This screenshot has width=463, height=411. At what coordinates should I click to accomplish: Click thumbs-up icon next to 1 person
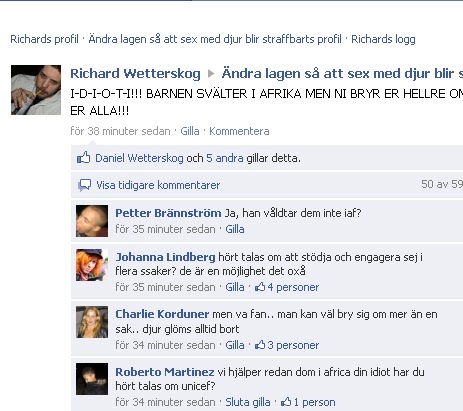[286, 402]
